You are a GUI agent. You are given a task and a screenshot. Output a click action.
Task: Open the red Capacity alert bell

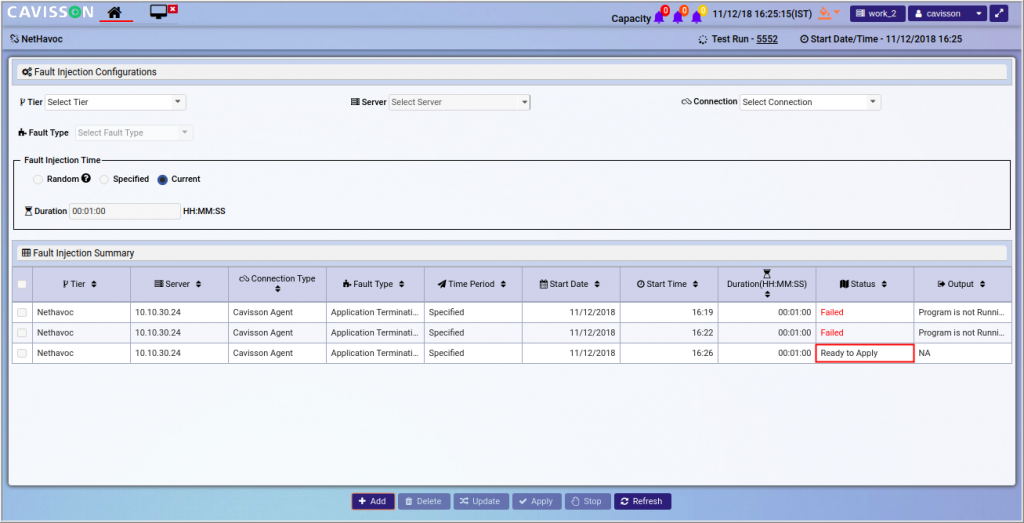[660, 16]
